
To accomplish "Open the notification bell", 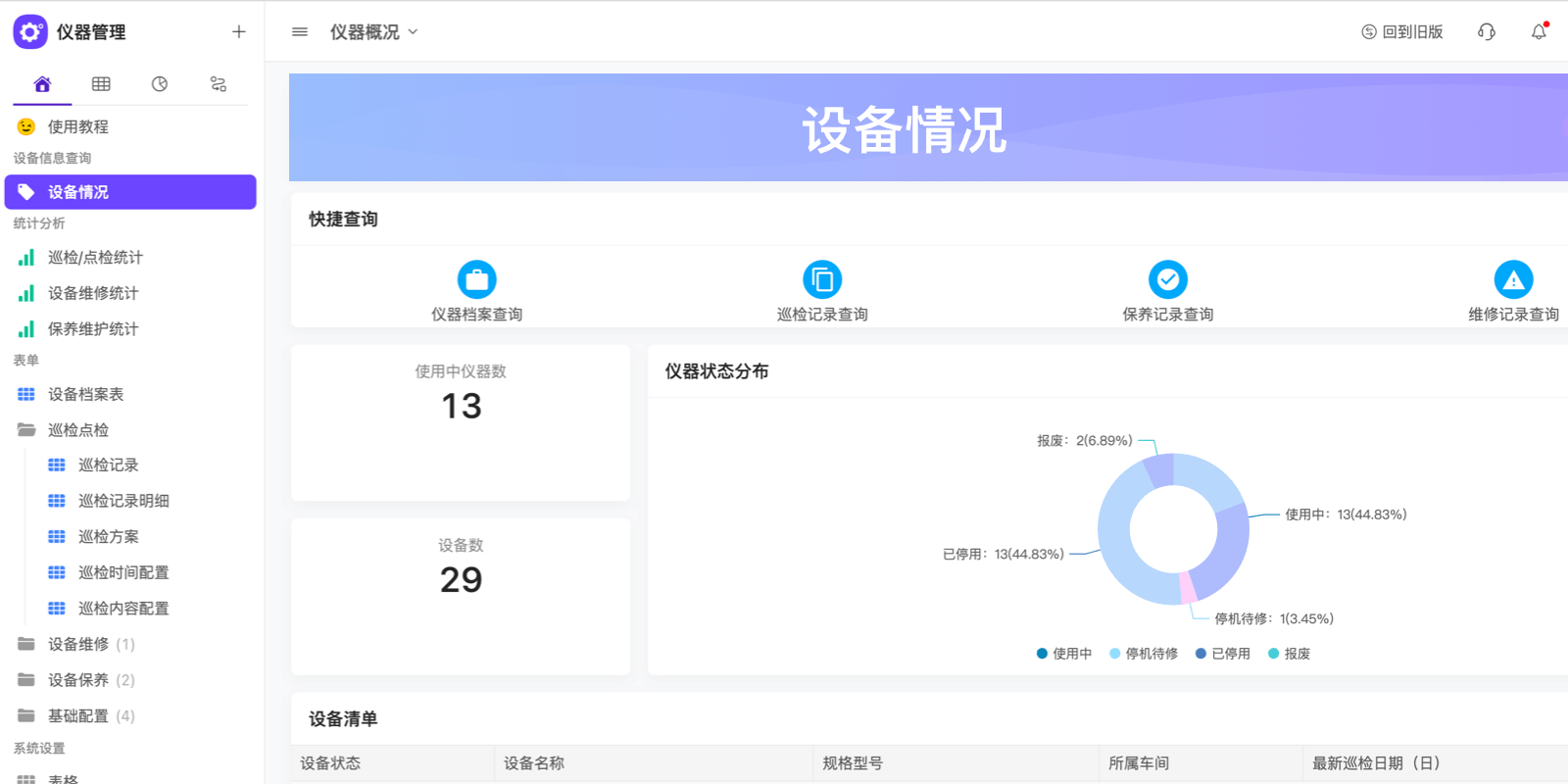I will [x=1539, y=32].
